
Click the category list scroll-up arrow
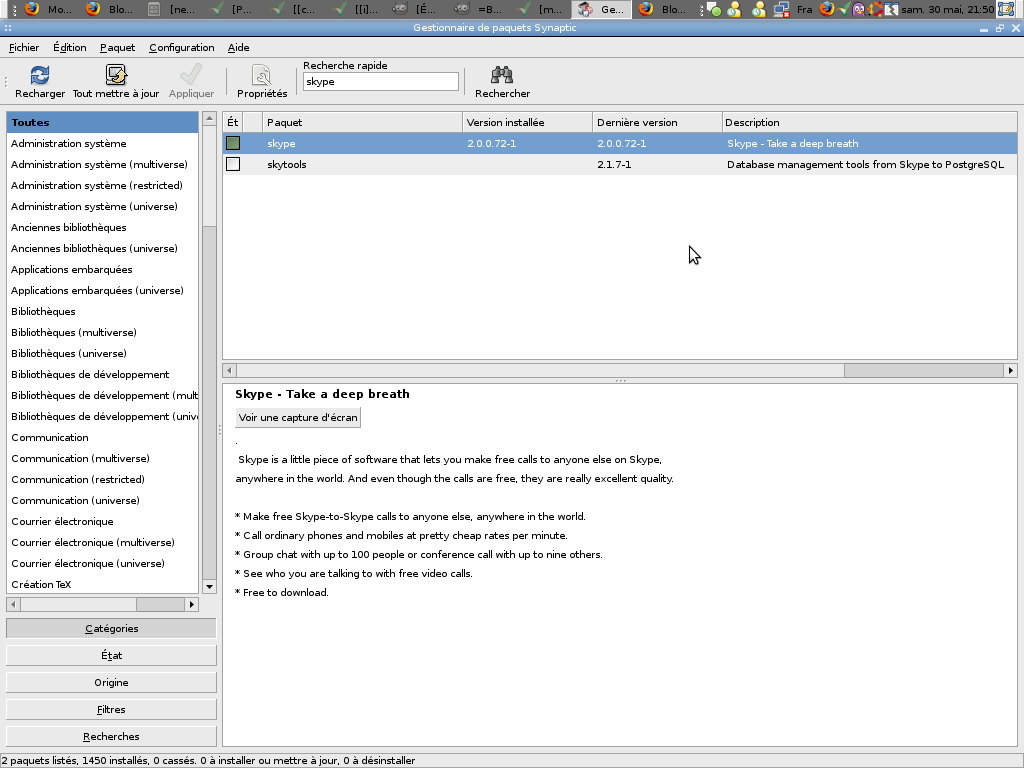click(x=209, y=118)
